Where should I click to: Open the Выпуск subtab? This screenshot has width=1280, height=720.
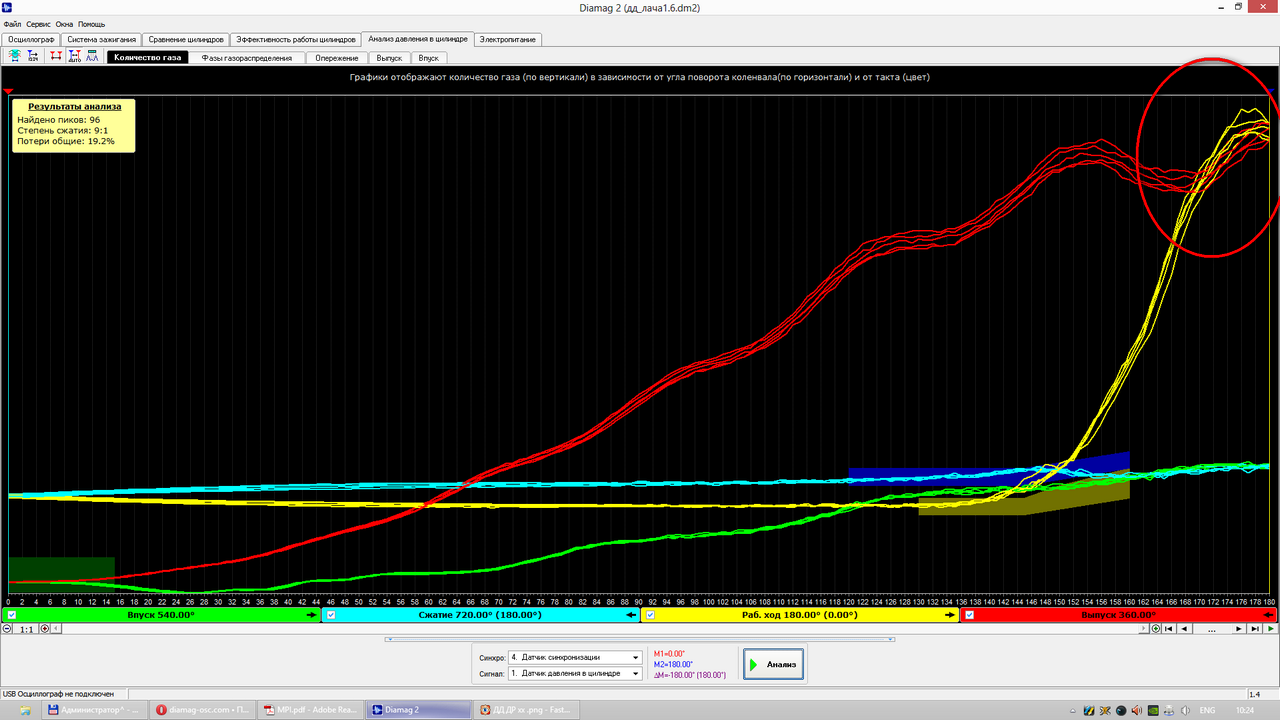[389, 57]
